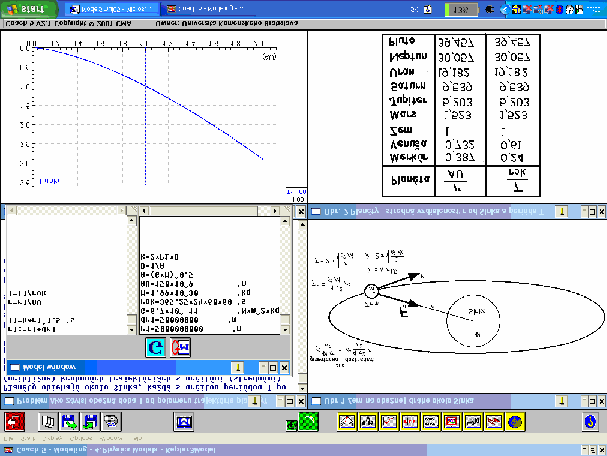The height and width of the screenshot is (456, 607).
Task: Click the blue diskette icon with right-pointing arrow
Action: pos(69,422)
